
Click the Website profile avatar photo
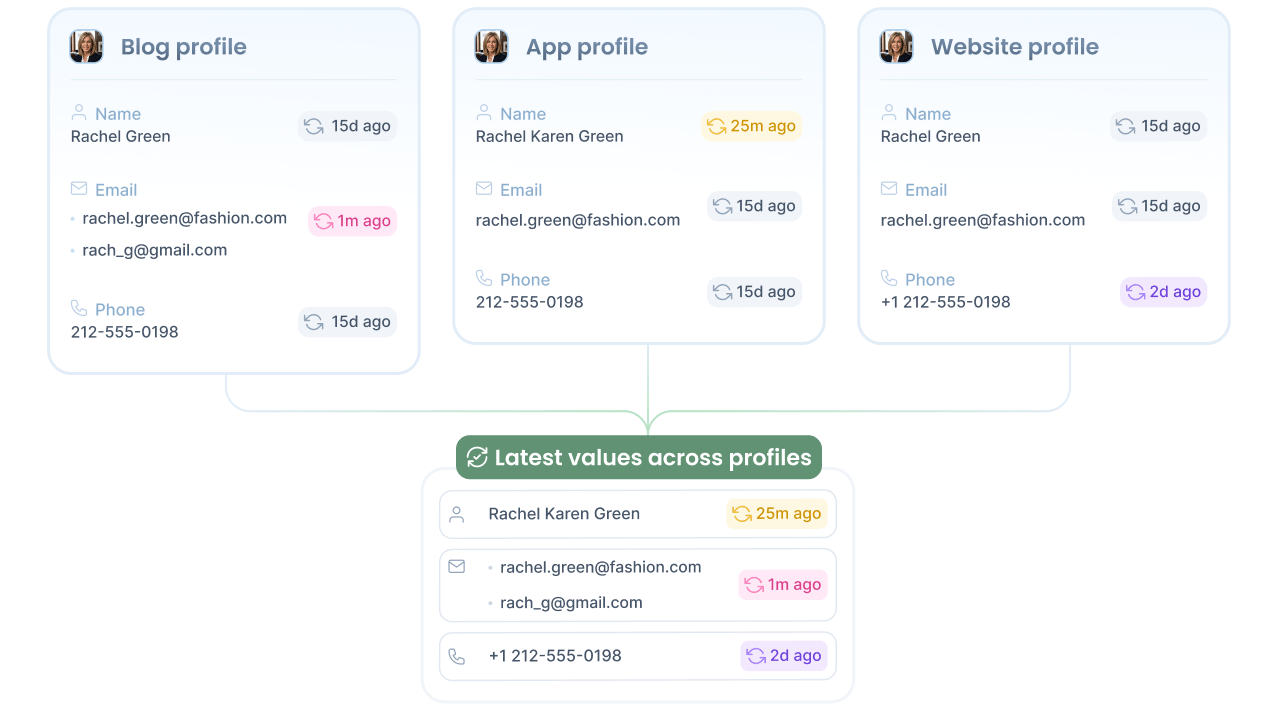(896, 46)
